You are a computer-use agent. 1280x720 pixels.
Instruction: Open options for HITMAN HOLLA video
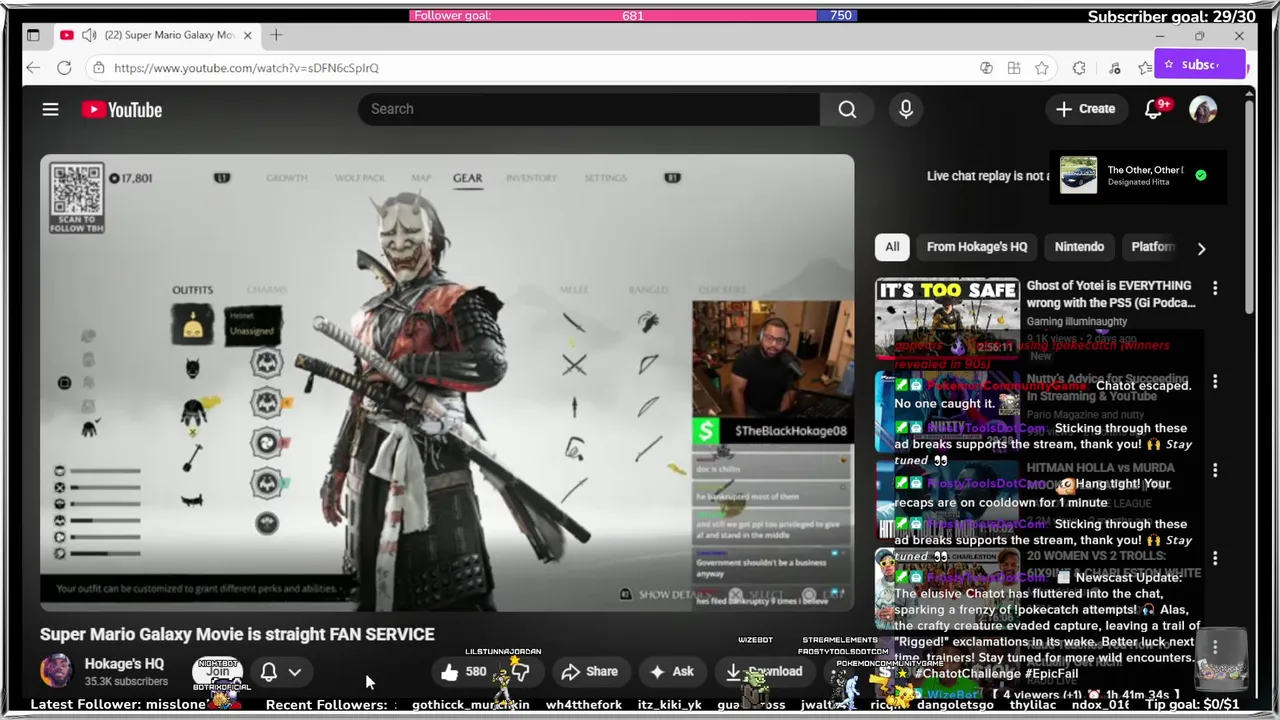click(x=1215, y=470)
